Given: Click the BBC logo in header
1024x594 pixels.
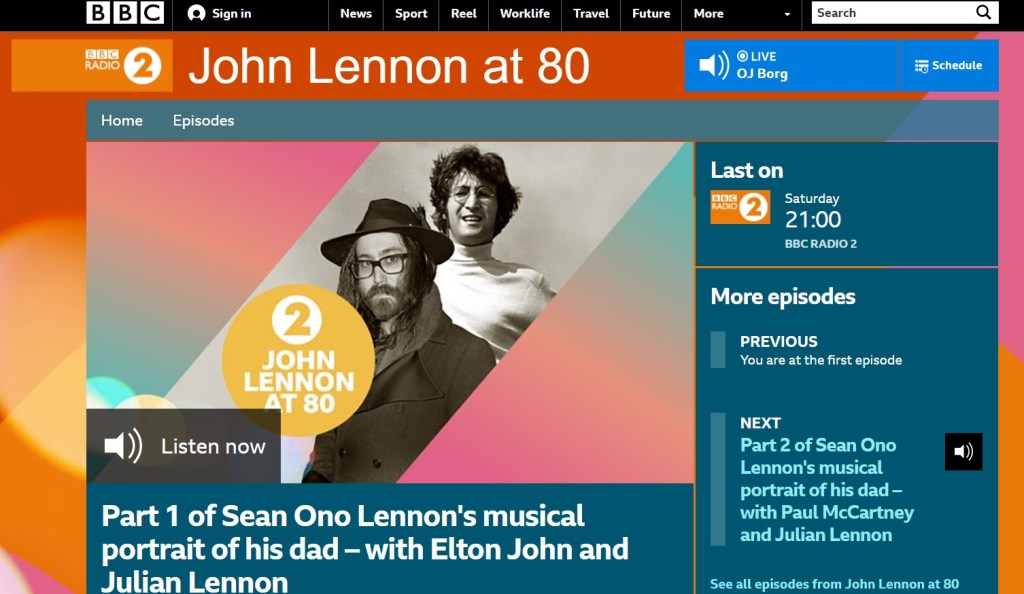Looking at the screenshot, I should [x=125, y=12].
